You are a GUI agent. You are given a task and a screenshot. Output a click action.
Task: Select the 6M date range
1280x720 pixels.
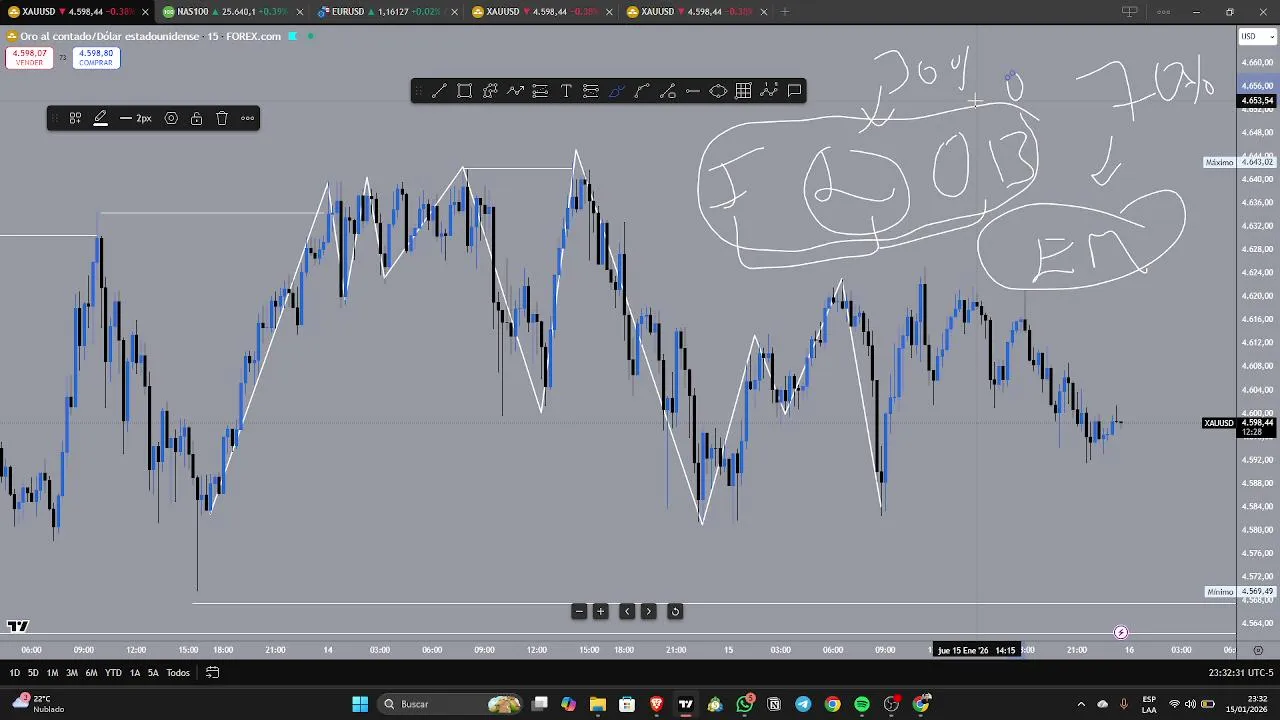pos(91,673)
